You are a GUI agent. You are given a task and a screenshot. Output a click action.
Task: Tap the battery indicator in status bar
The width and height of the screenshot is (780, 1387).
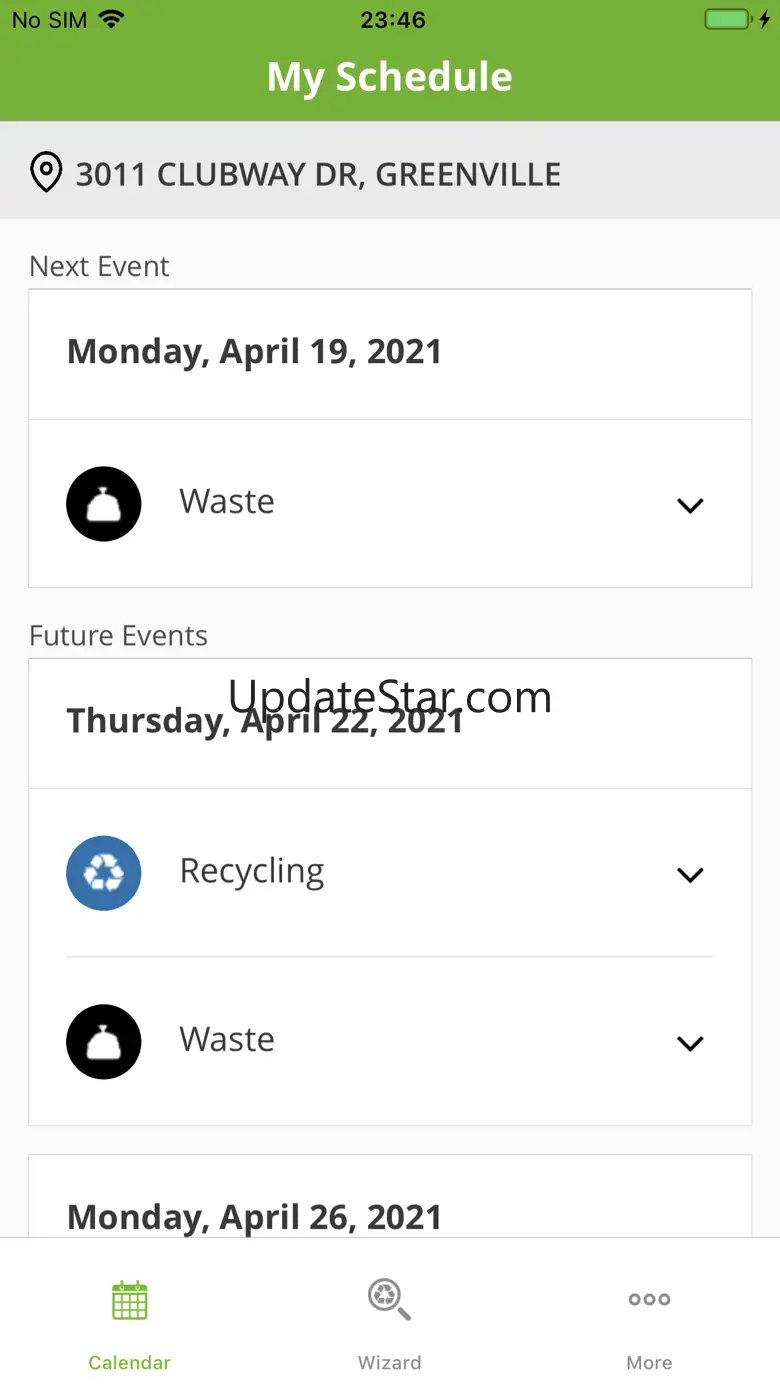click(738, 20)
